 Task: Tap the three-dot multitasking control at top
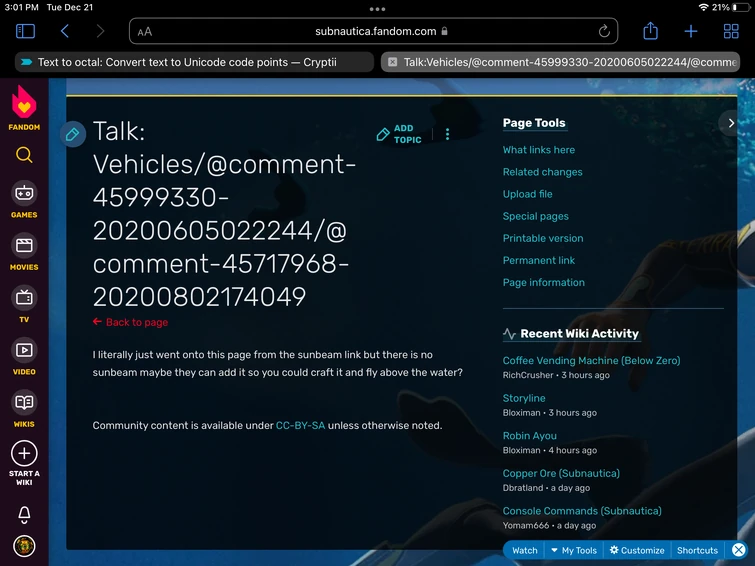tap(377, 9)
